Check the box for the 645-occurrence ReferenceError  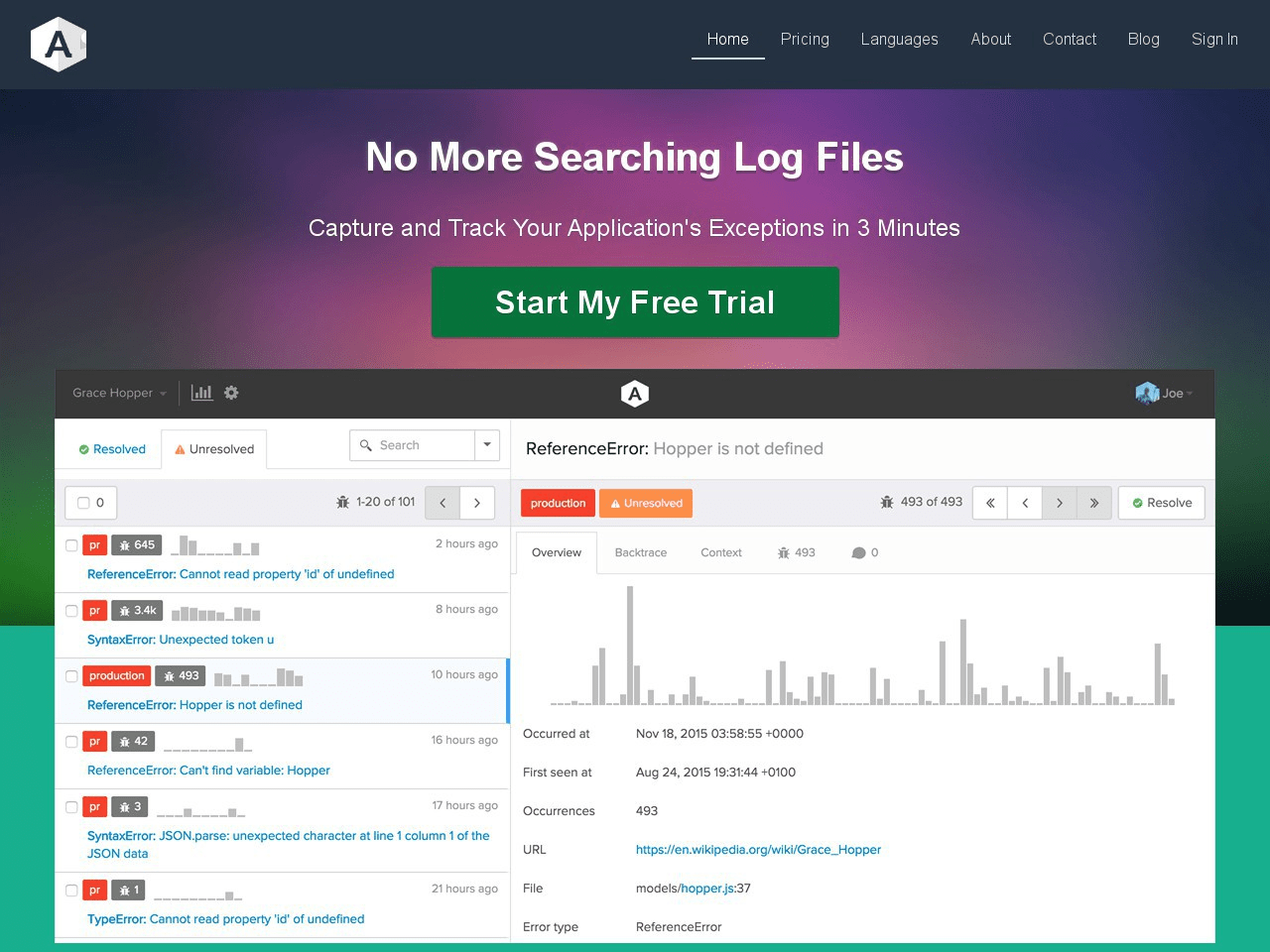[x=71, y=545]
